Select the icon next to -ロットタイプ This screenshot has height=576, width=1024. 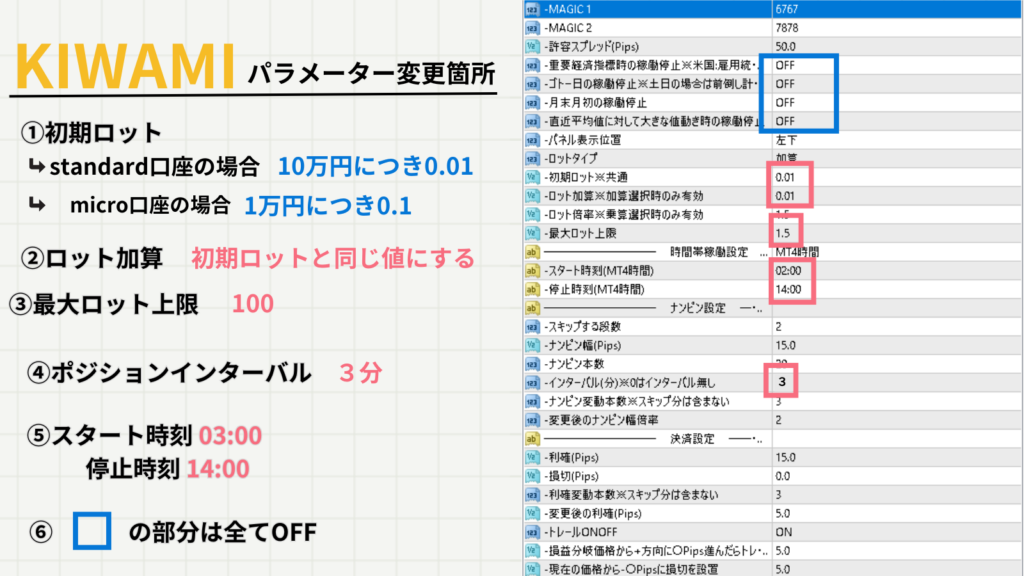point(532,159)
